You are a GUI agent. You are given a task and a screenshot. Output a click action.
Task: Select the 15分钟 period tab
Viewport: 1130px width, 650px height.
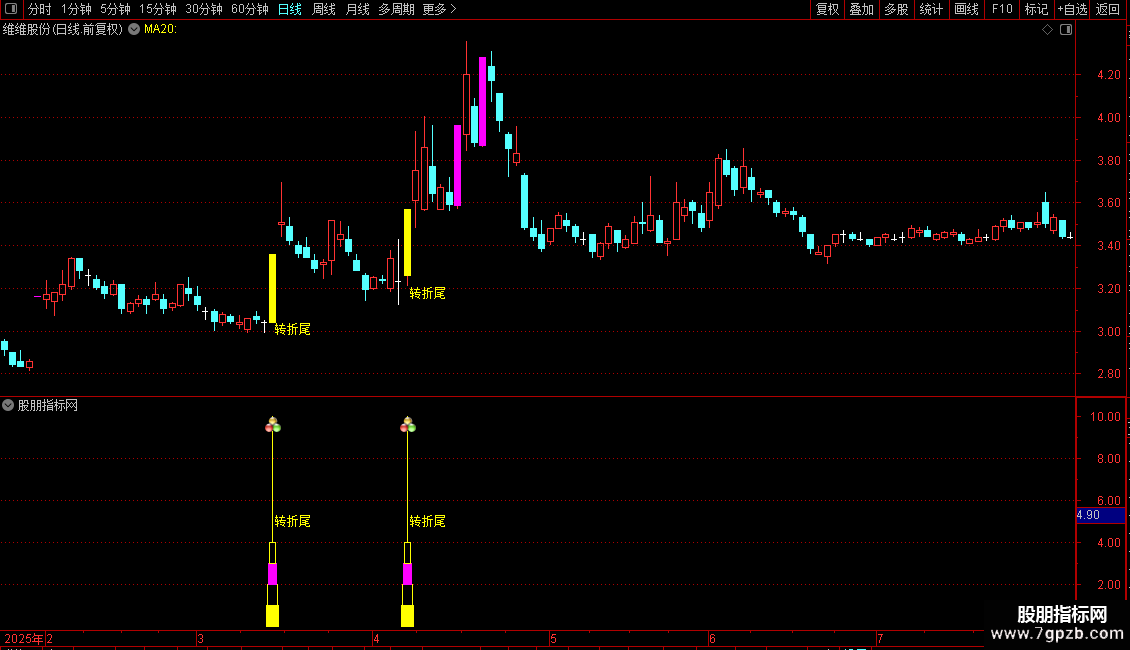(x=158, y=9)
